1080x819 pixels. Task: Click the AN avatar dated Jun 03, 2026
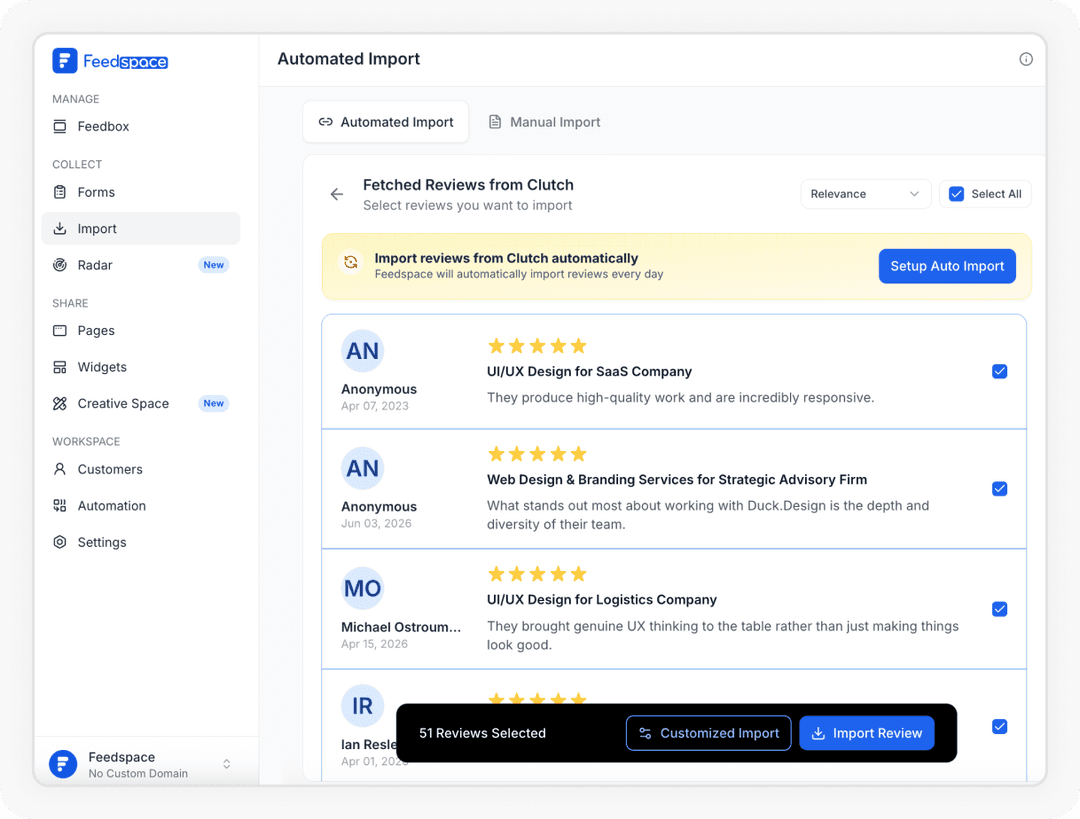pyautogui.click(x=362, y=468)
